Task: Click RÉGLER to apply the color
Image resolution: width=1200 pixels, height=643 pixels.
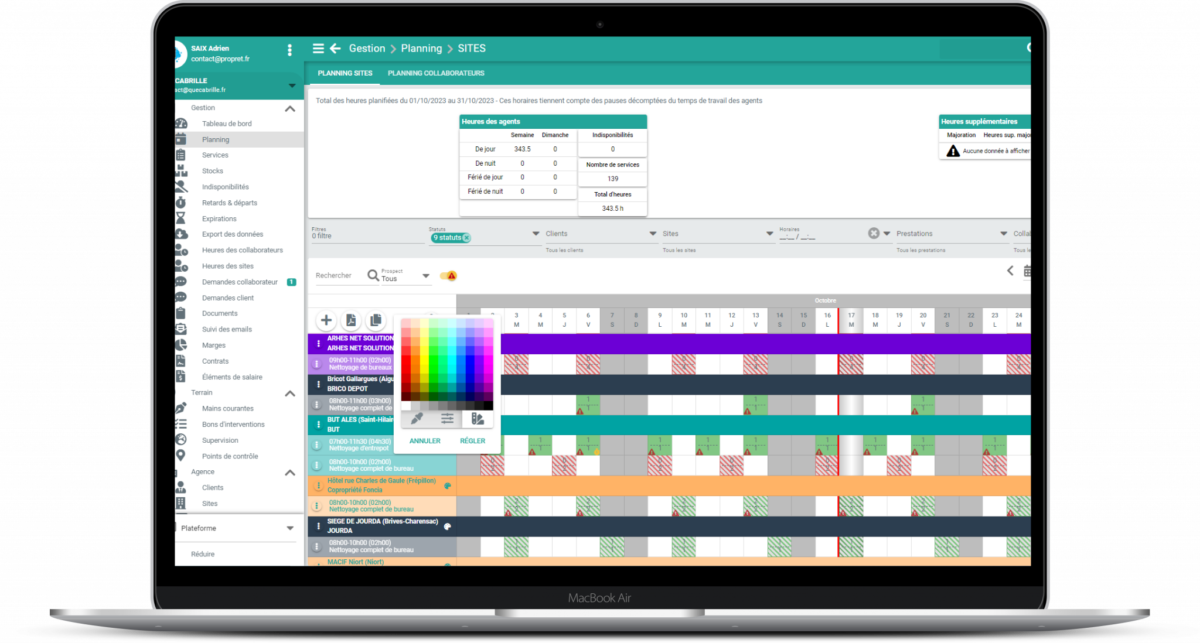Action: pos(473,440)
